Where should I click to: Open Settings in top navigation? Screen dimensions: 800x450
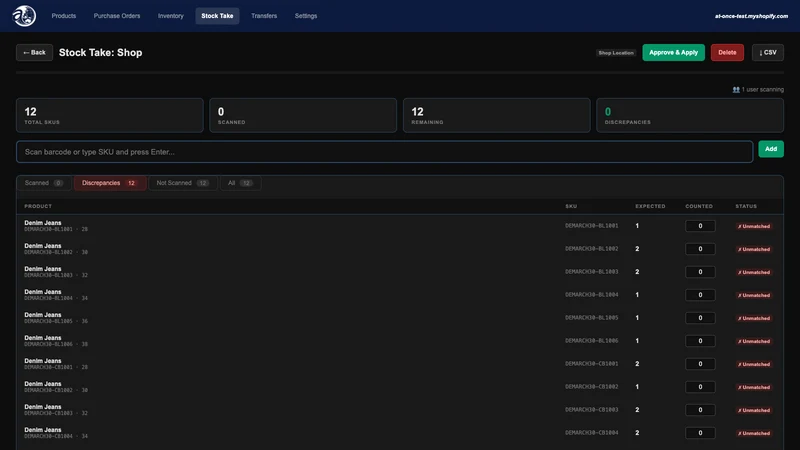[306, 16]
